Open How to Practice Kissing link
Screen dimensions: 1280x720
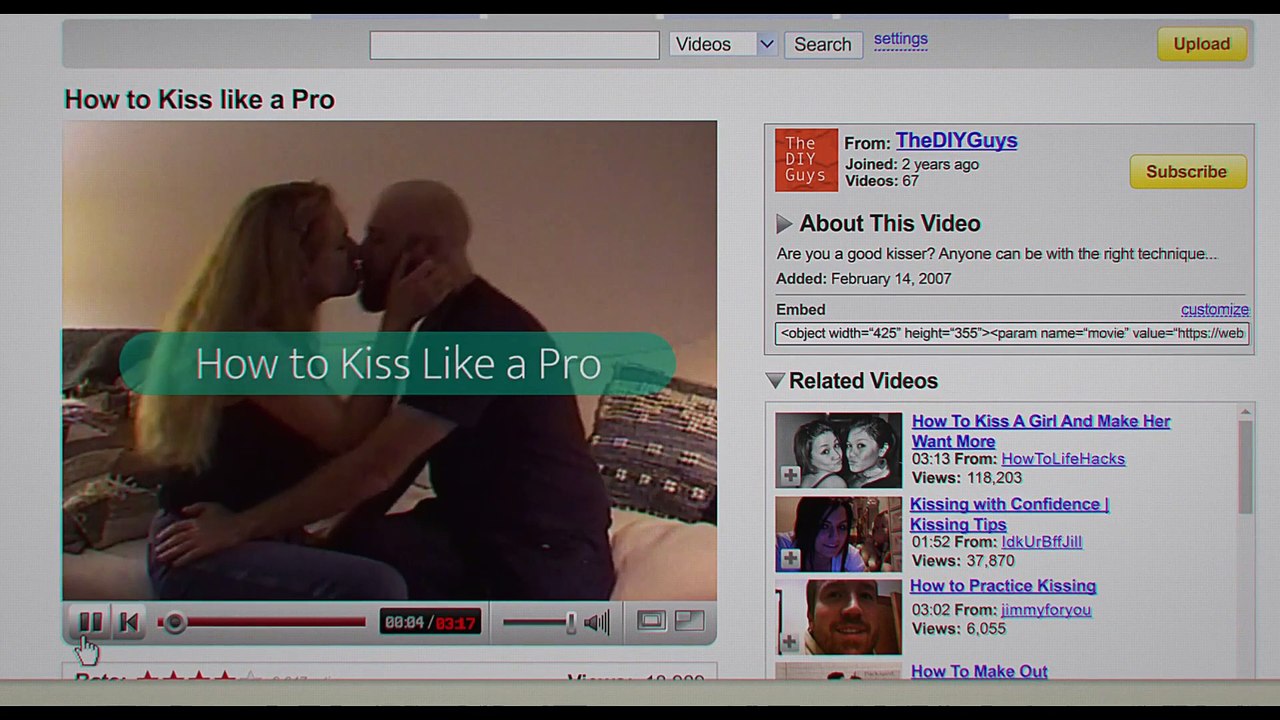[1003, 586]
